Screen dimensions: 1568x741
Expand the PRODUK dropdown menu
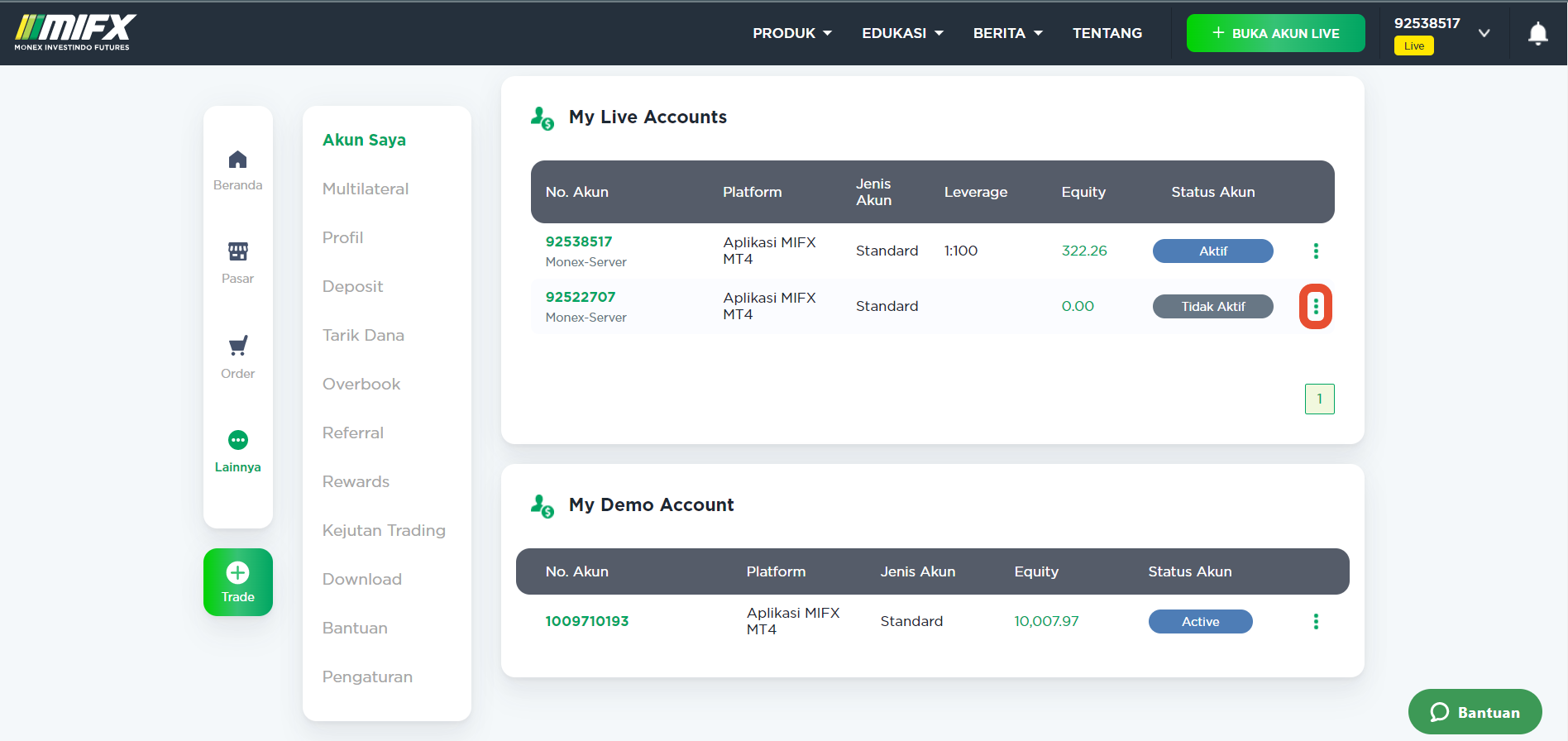pos(791,33)
